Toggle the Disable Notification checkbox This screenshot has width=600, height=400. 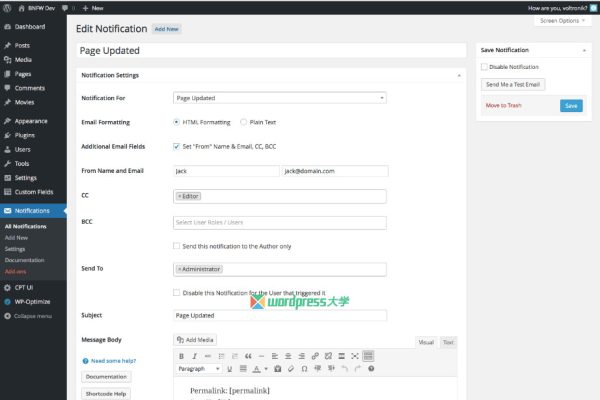click(x=485, y=67)
